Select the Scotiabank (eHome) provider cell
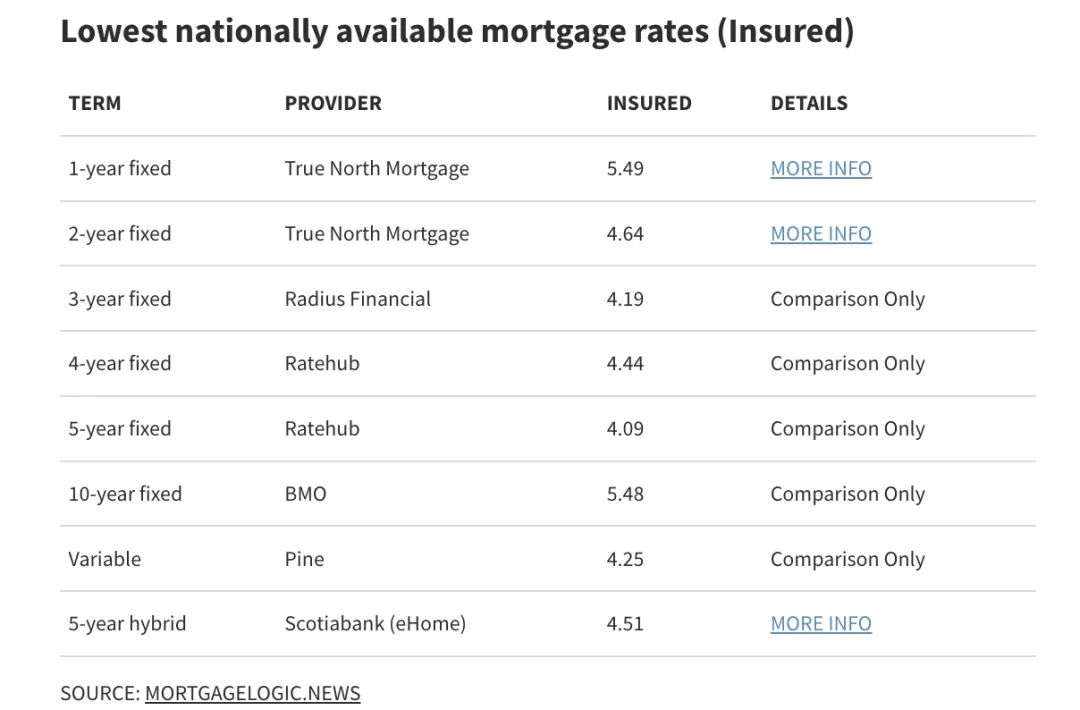Viewport: 1080px width, 710px height. tap(375, 624)
